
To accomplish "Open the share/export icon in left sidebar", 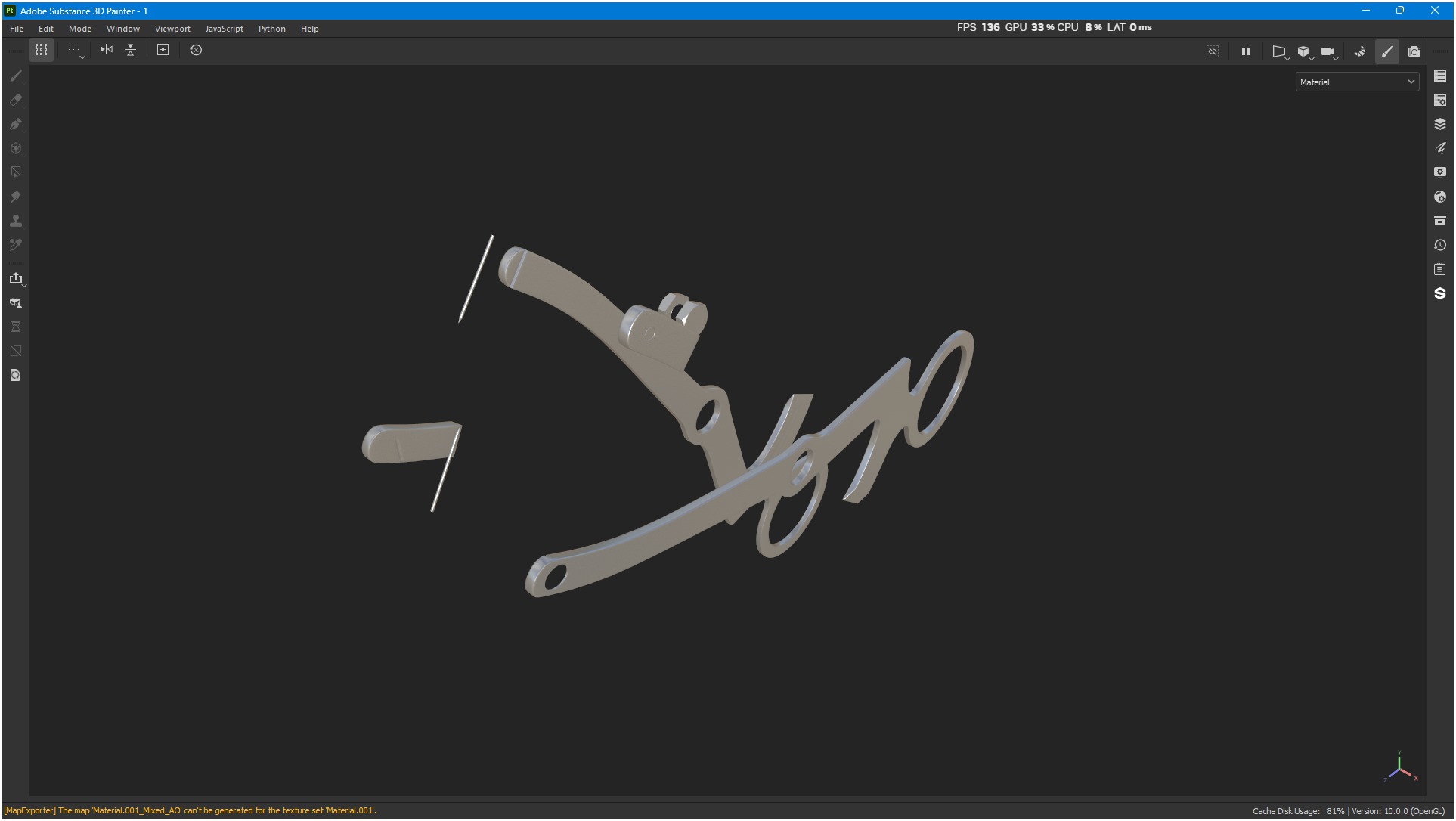I will [16, 278].
